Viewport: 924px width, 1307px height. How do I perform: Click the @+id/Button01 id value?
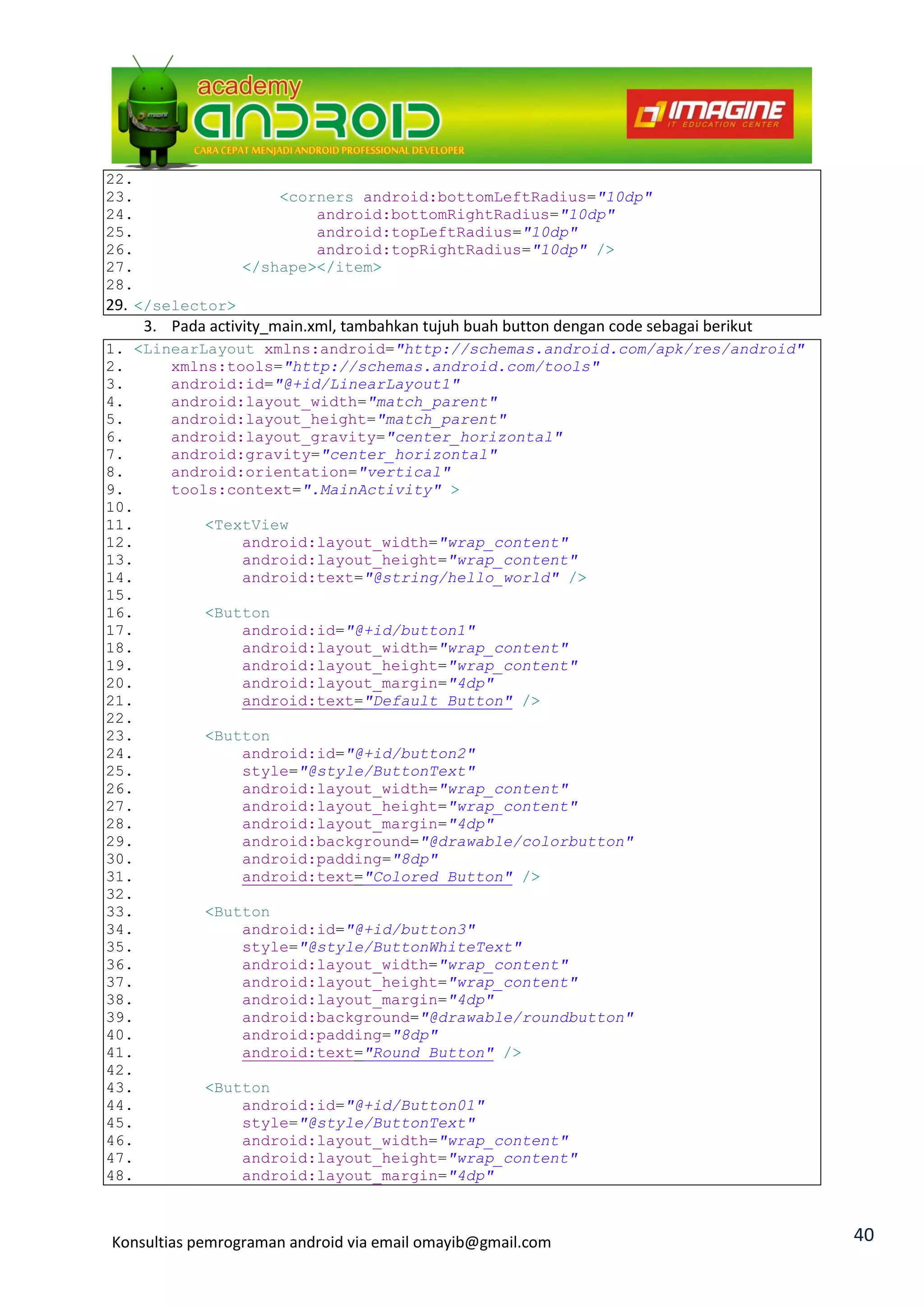[416, 1105]
